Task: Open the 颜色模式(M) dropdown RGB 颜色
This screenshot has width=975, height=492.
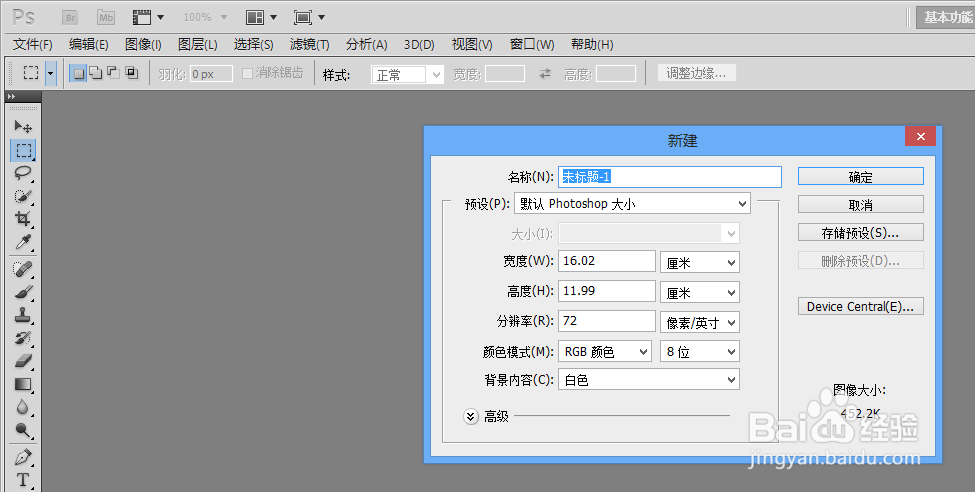Action: [605, 351]
